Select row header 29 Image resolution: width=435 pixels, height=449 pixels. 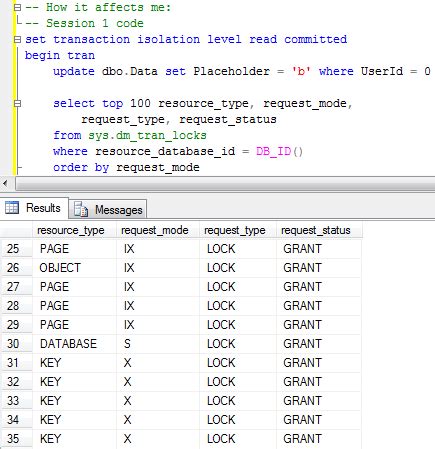pos(16,325)
